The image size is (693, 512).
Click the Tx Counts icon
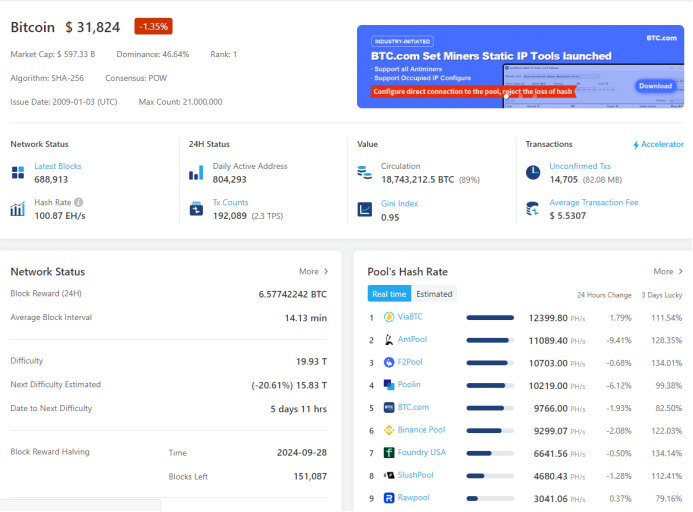[x=196, y=209]
